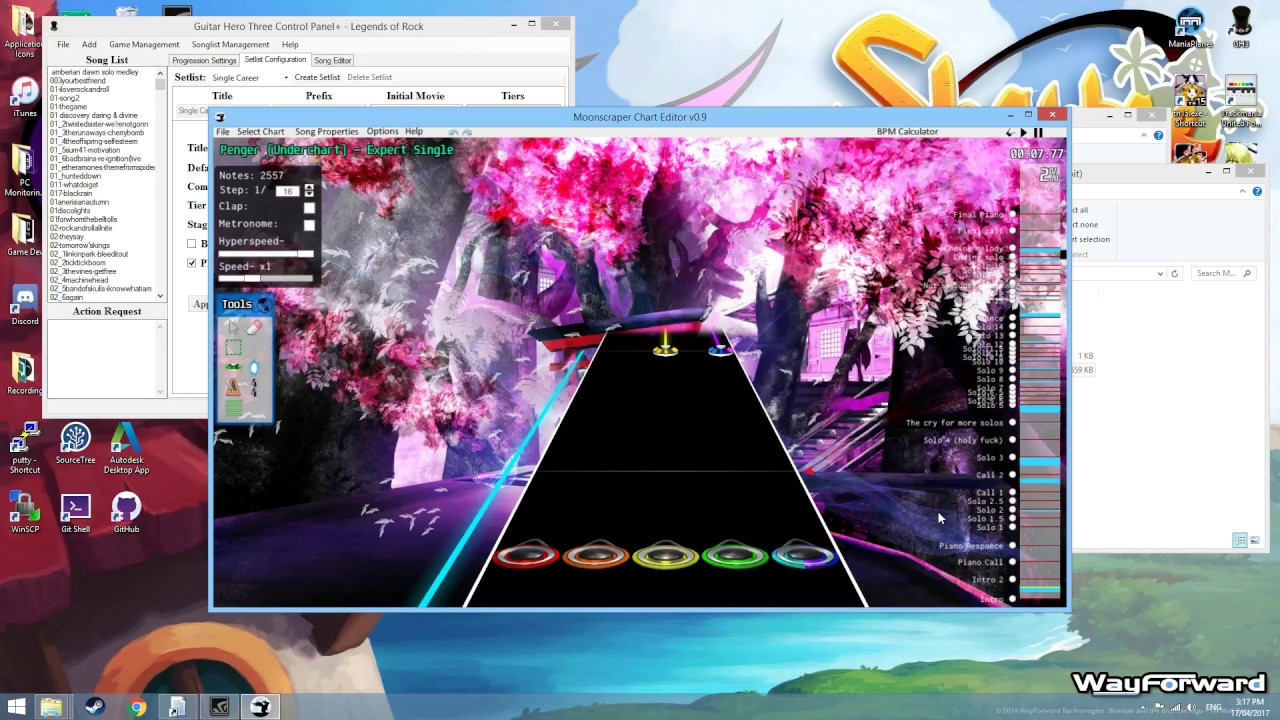The height and width of the screenshot is (720, 1280).
Task: Open SourceTree desktop shortcut
Action: tap(75, 444)
